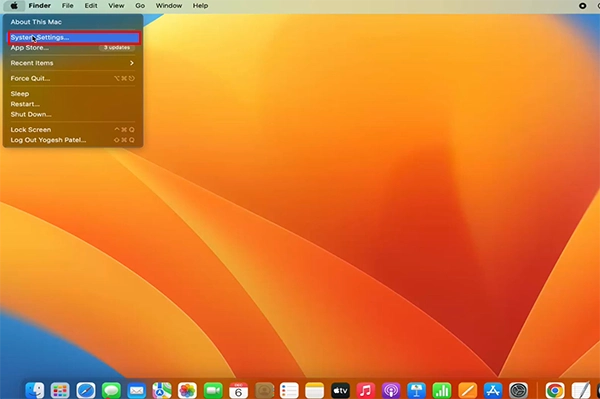
Task: Choose System Settings… in Apple menu
Action: pyautogui.click(x=74, y=37)
